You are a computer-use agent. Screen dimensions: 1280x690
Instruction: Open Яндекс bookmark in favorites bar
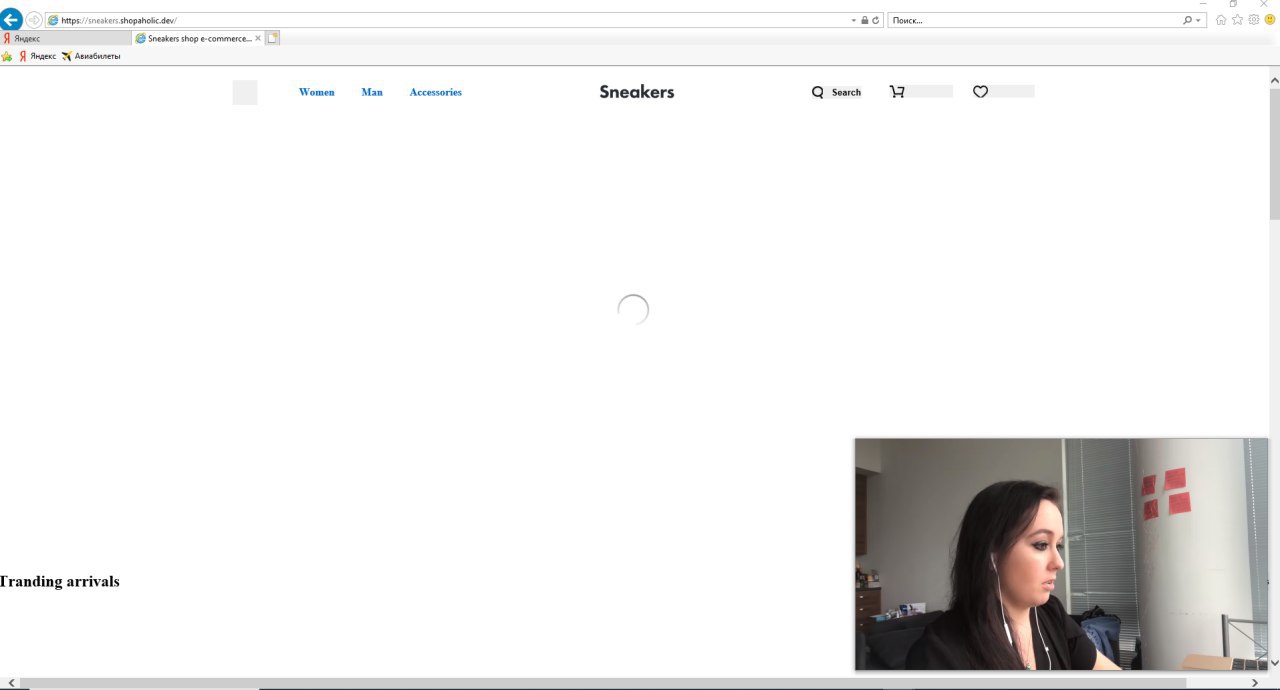(x=38, y=56)
